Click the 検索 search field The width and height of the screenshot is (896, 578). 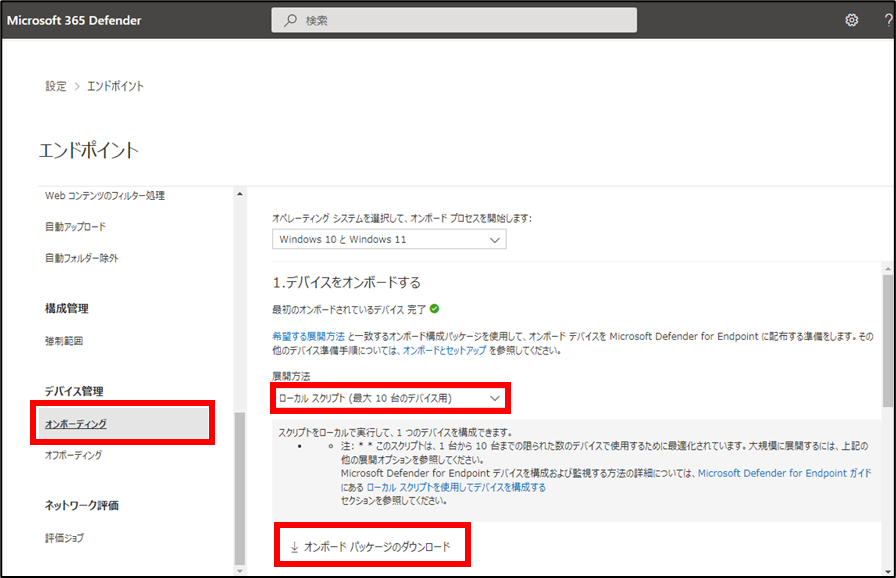454,21
